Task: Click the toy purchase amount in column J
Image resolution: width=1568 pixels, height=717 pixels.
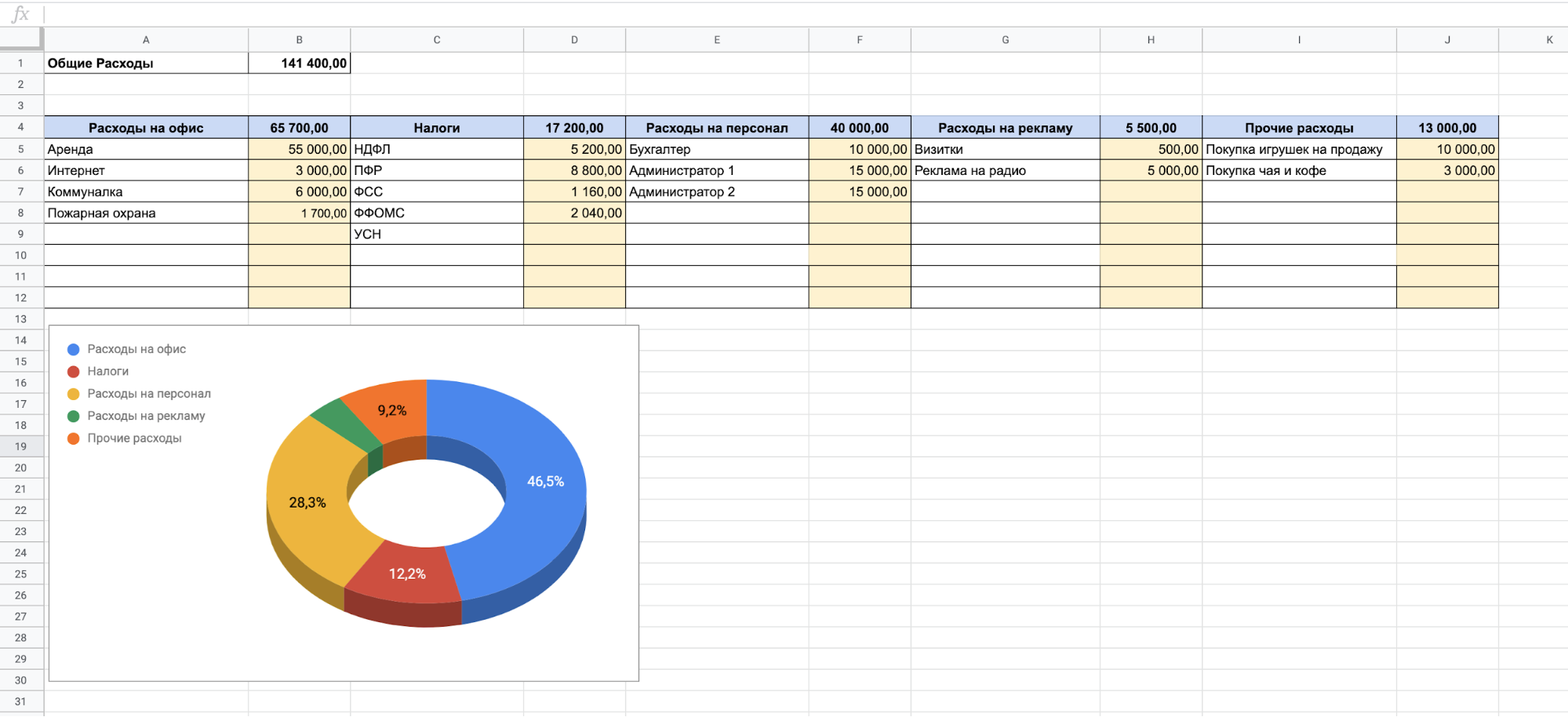Action: click(x=1447, y=149)
